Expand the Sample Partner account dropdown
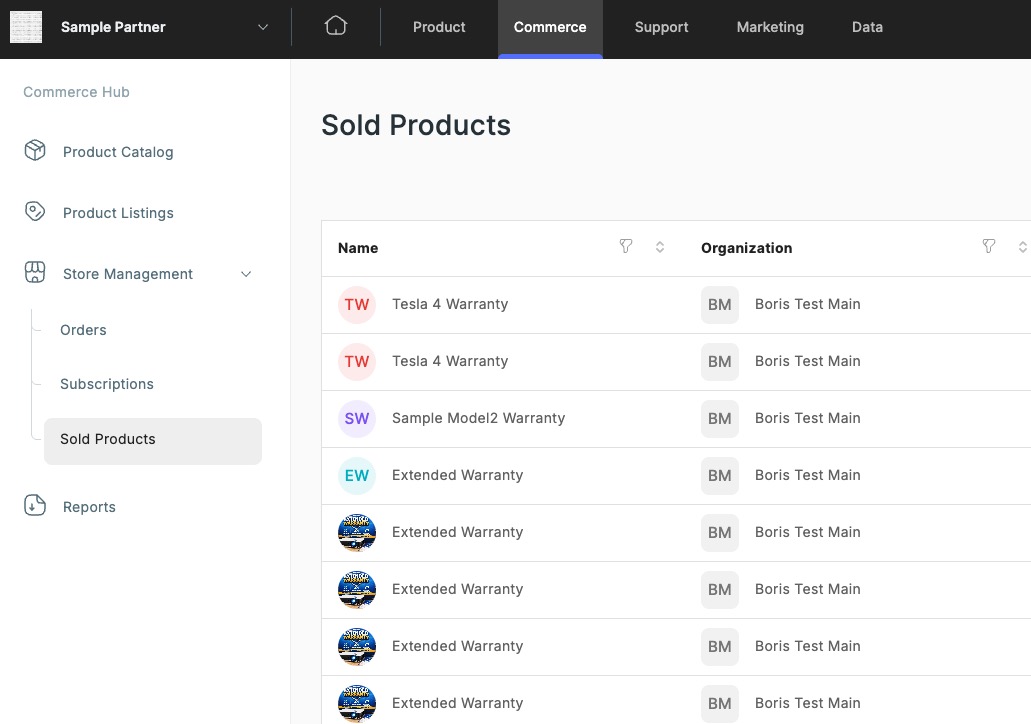The height and width of the screenshot is (724, 1031). pyautogui.click(x=263, y=27)
